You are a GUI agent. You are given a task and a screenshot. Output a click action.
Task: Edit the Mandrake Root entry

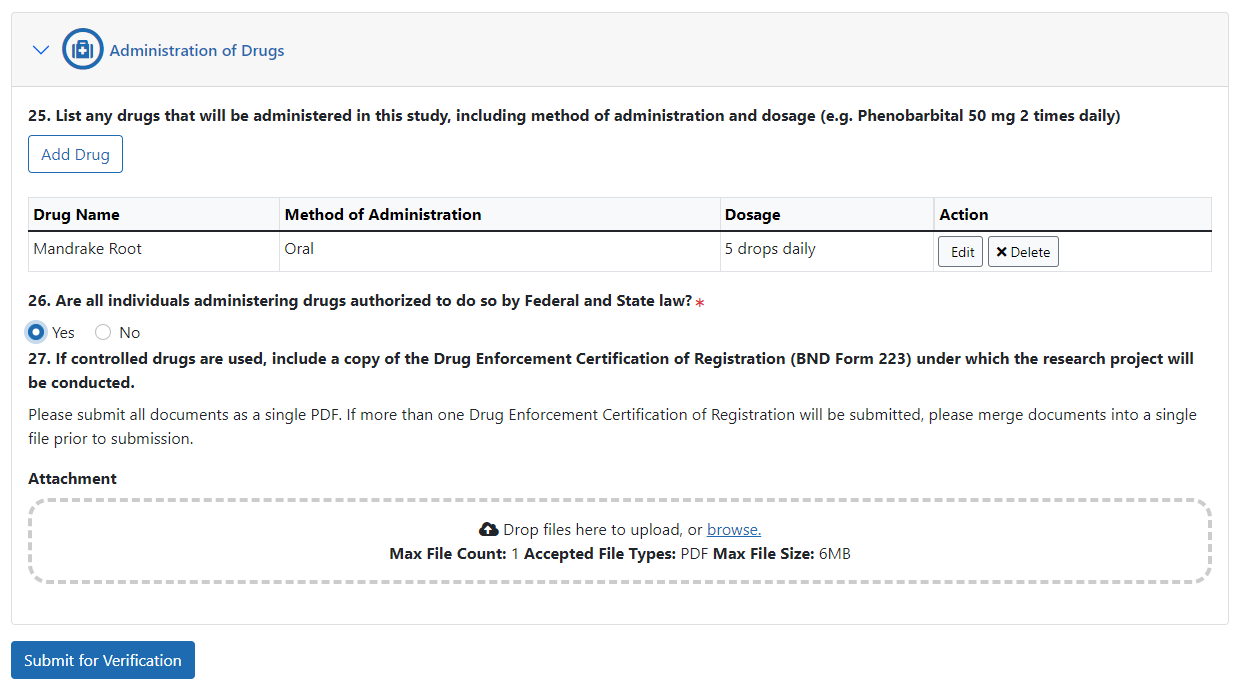click(960, 252)
